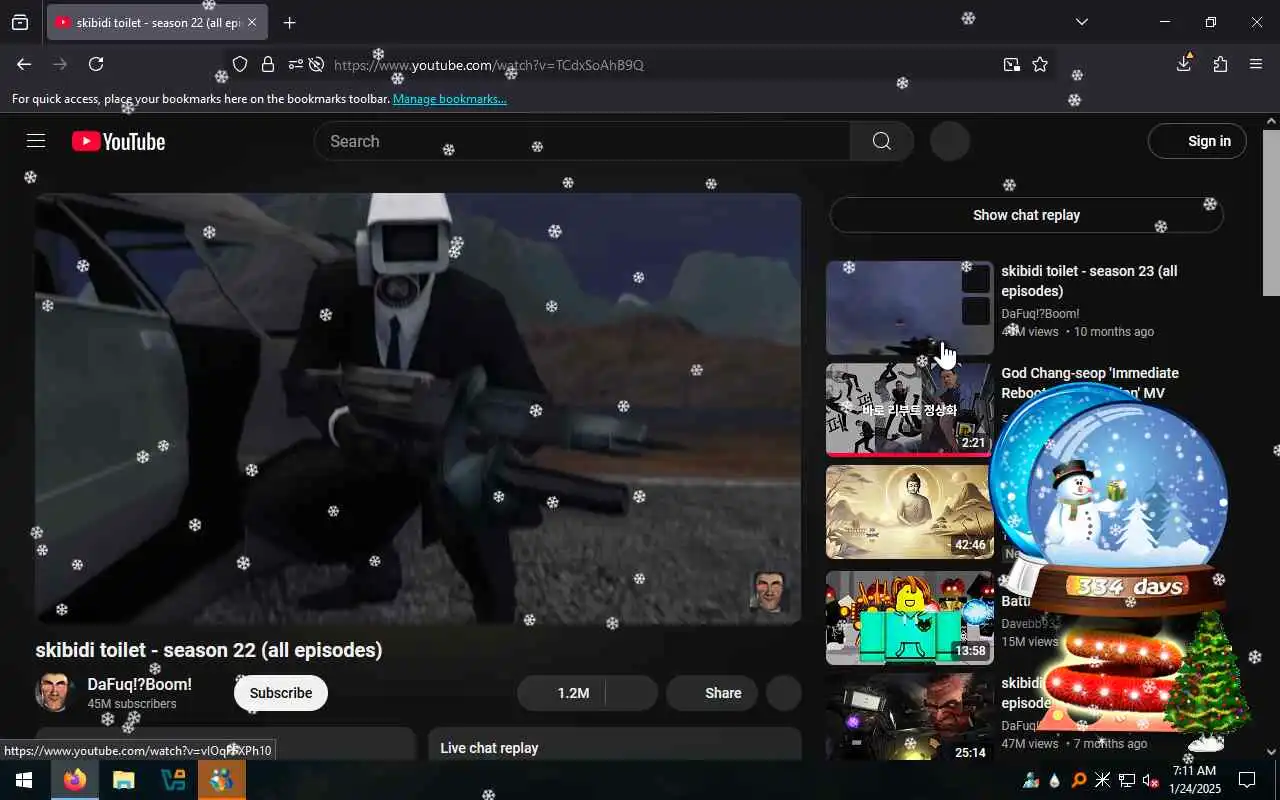Viewport: 1280px width, 800px height.
Task: Open DaFuq!?Boom! channel avatar
Action: pyautogui.click(x=55, y=692)
